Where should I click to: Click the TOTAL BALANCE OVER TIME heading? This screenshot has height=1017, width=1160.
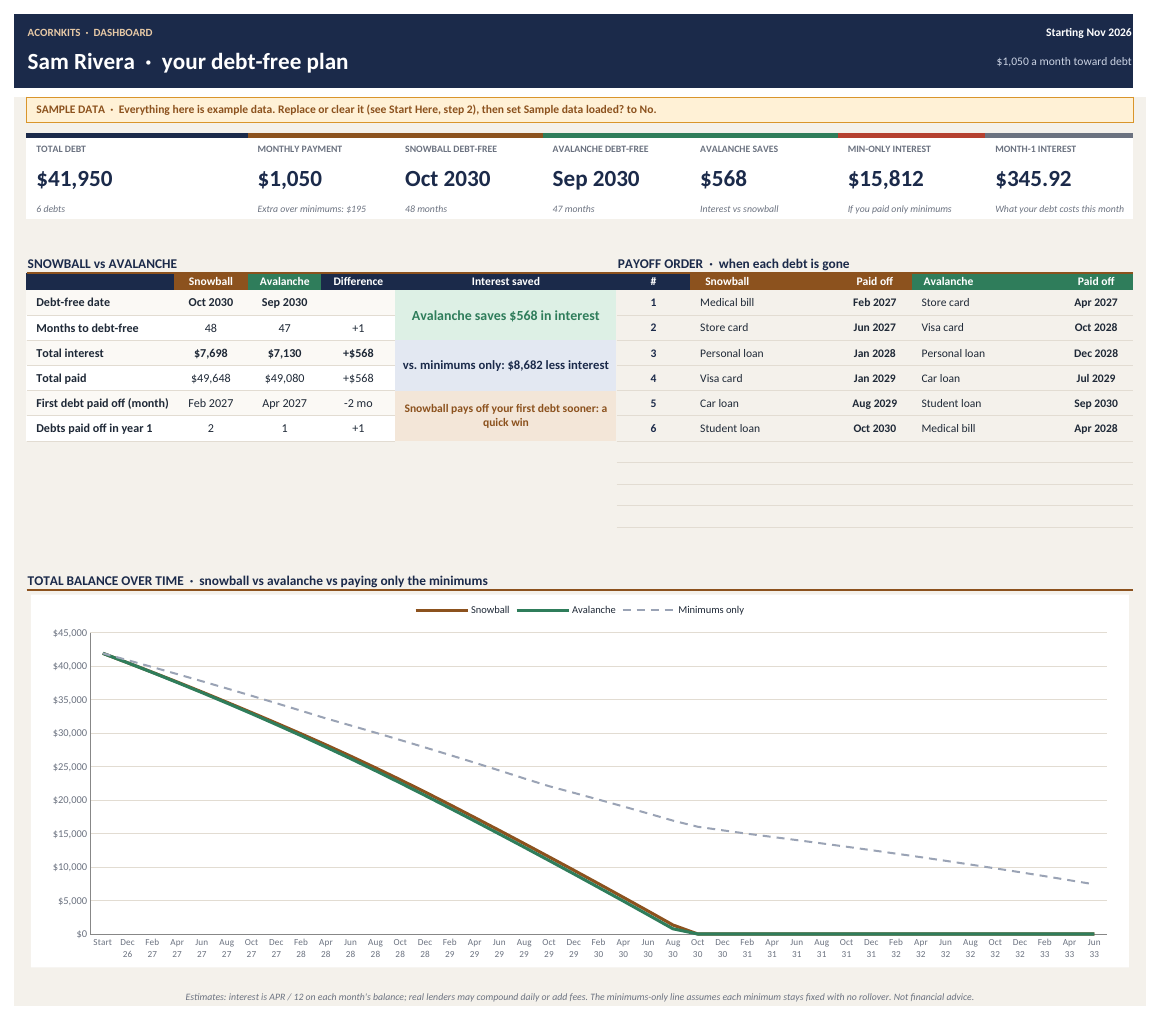257,581
